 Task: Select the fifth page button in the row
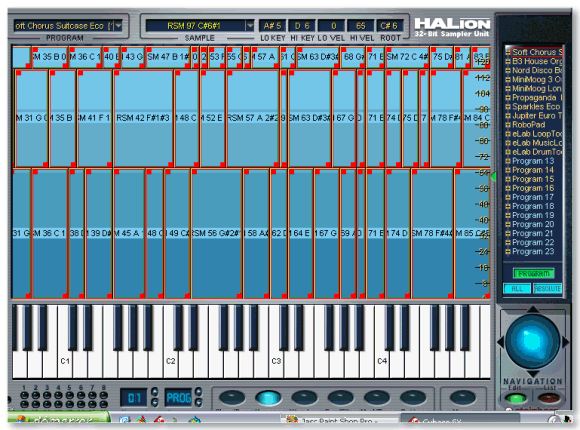(x=377, y=398)
